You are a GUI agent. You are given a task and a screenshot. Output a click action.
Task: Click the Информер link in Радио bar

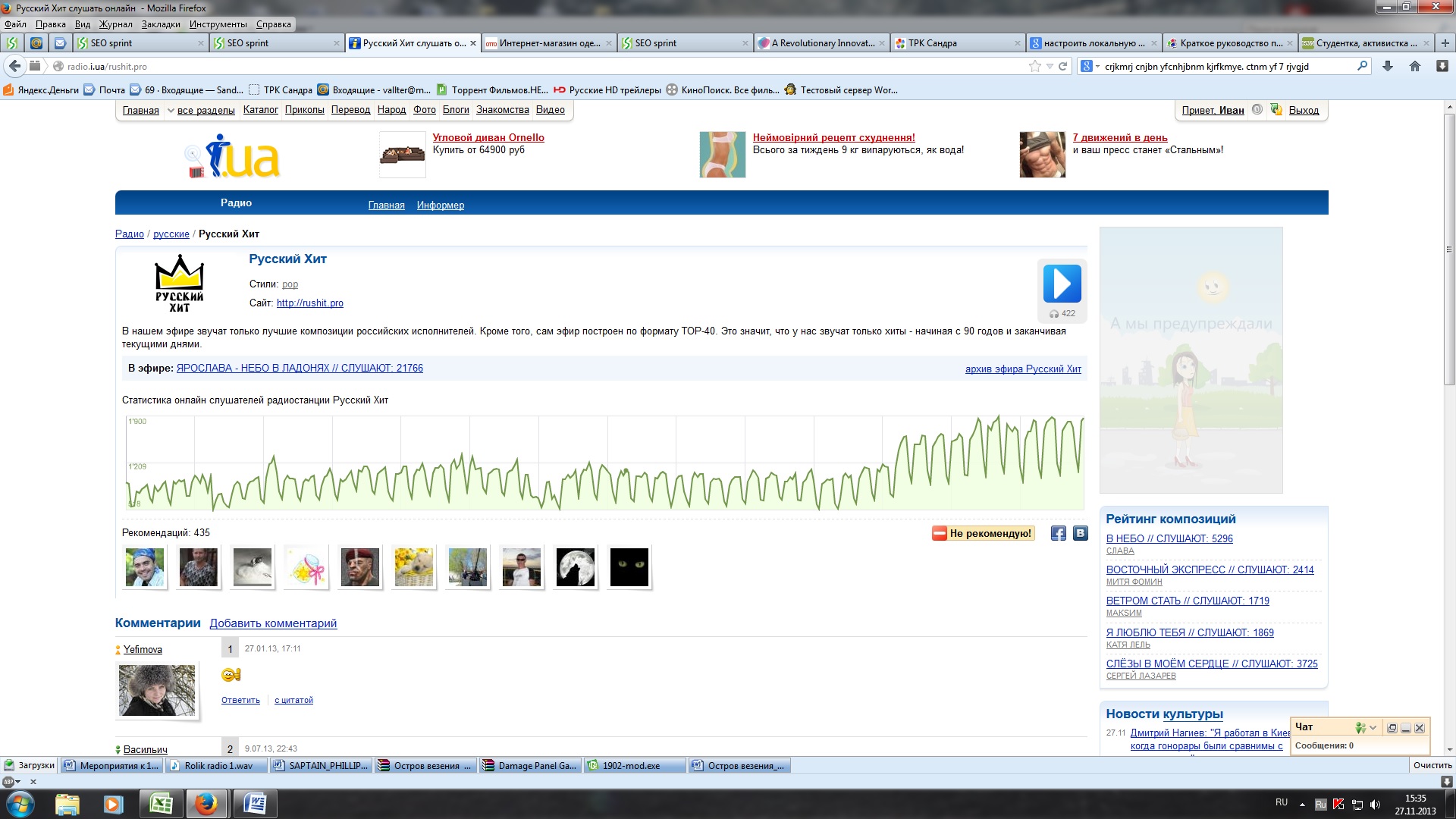440,206
